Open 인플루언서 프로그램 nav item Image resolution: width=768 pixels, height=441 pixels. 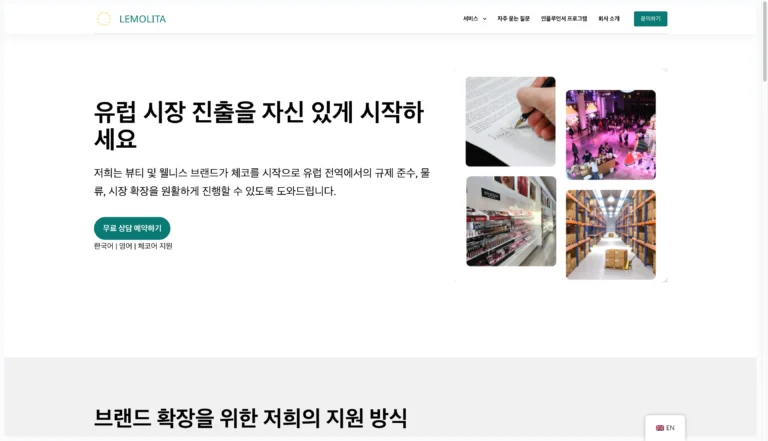[x=564, y=19]
